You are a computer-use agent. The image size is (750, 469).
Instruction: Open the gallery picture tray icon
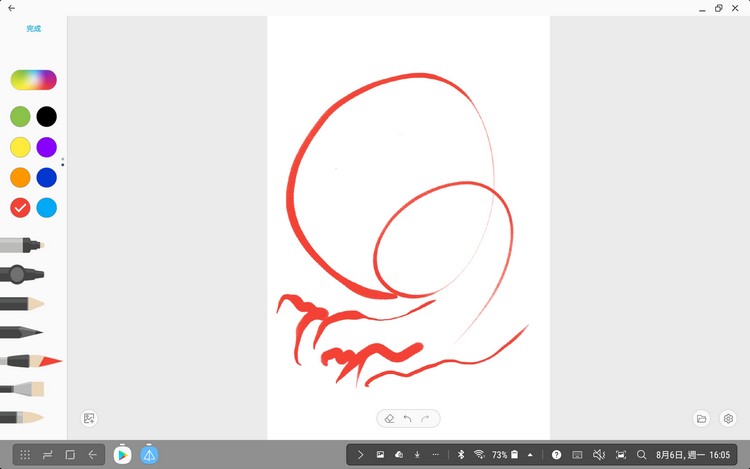click(380, 455)
